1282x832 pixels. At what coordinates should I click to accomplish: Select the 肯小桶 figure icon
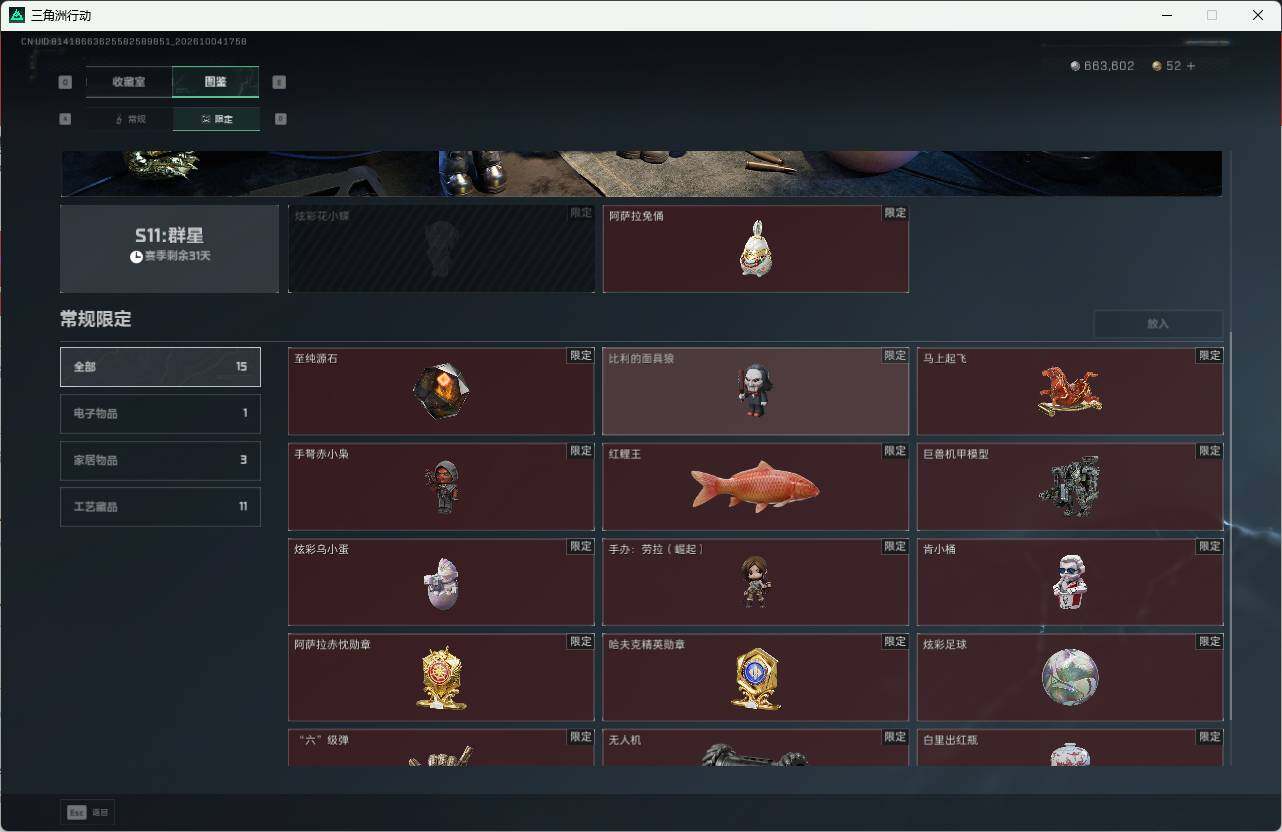click(1070, 582)
